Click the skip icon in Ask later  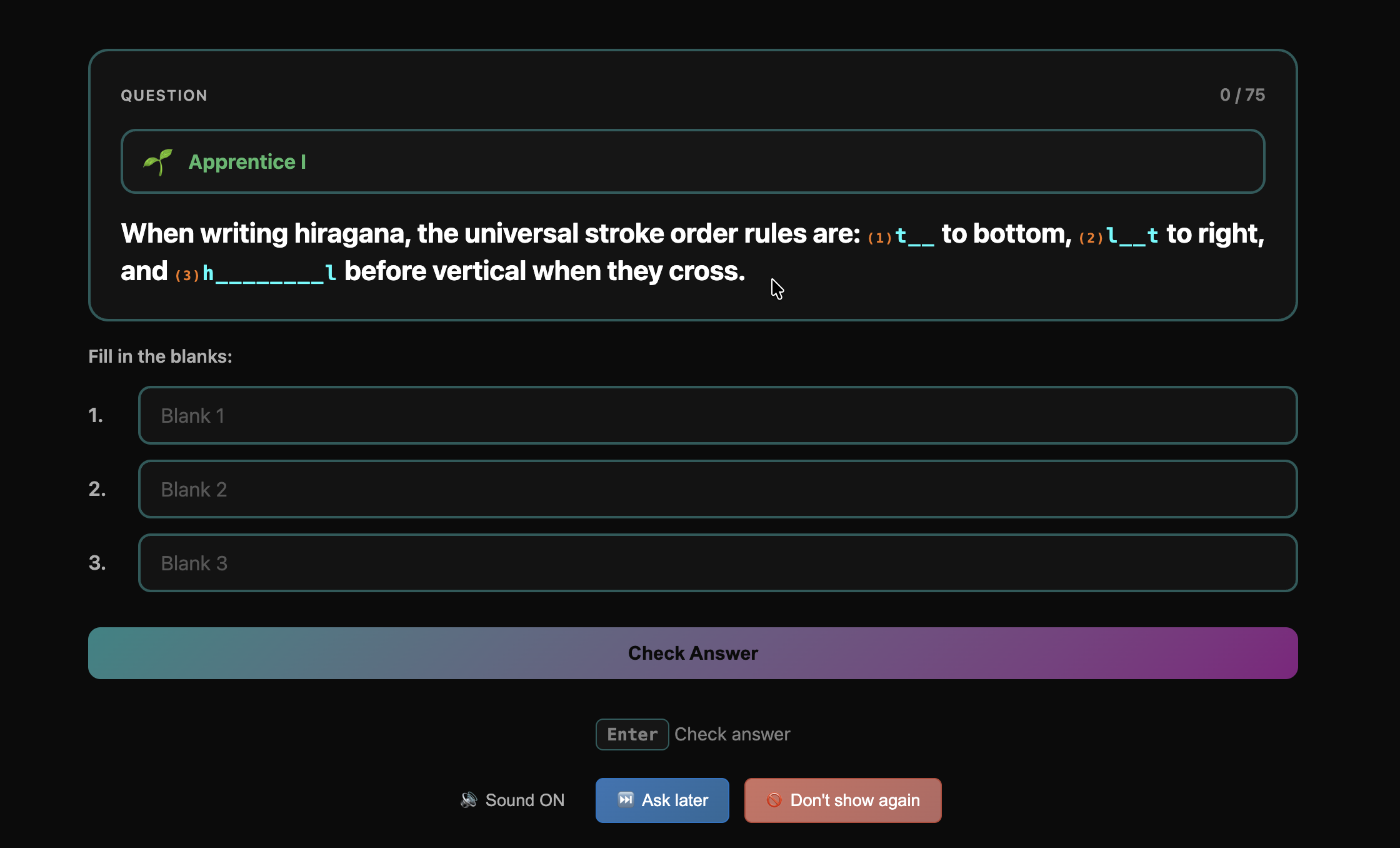click(x=626, y=800)
